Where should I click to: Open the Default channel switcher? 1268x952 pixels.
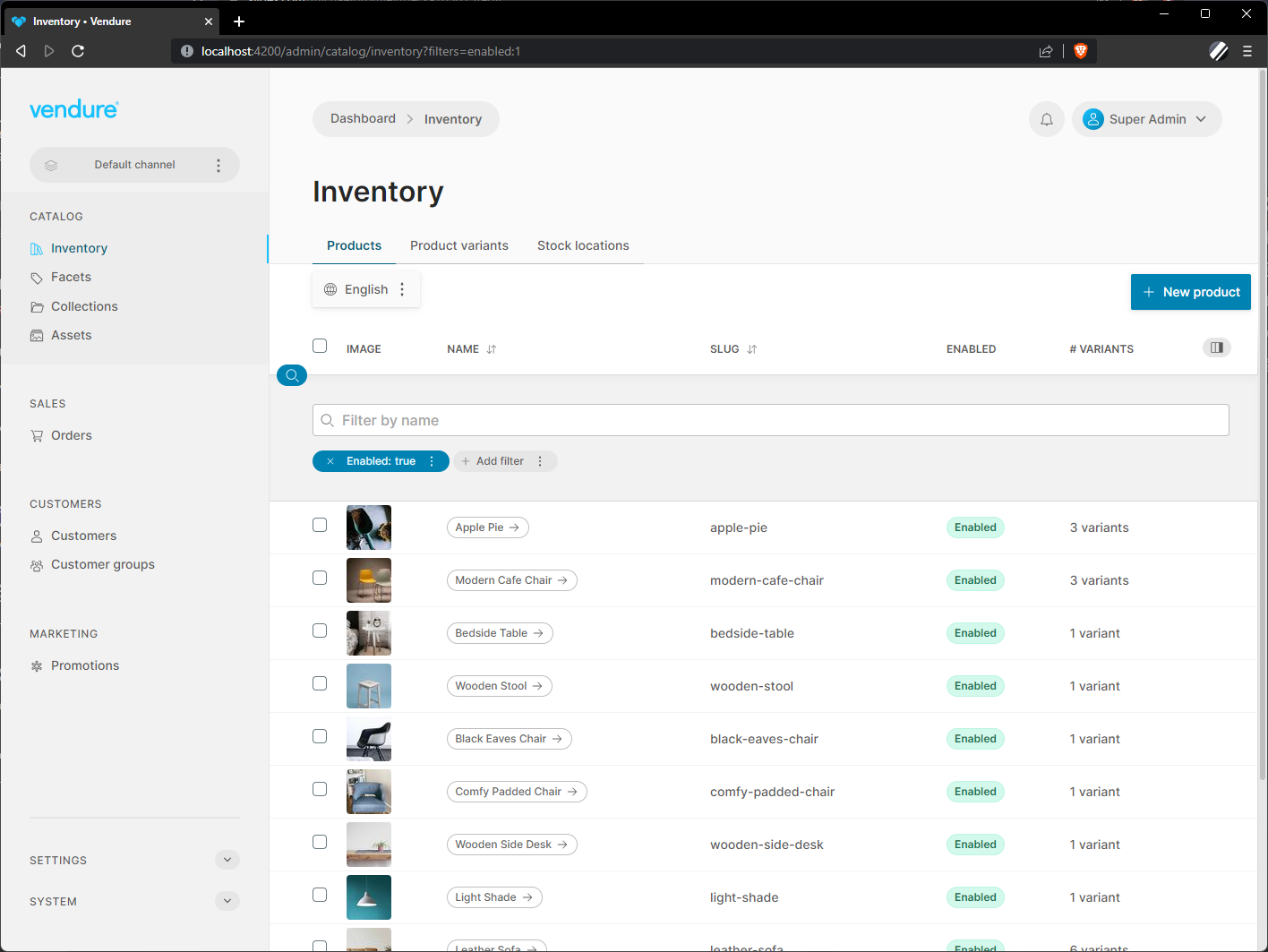134,165
